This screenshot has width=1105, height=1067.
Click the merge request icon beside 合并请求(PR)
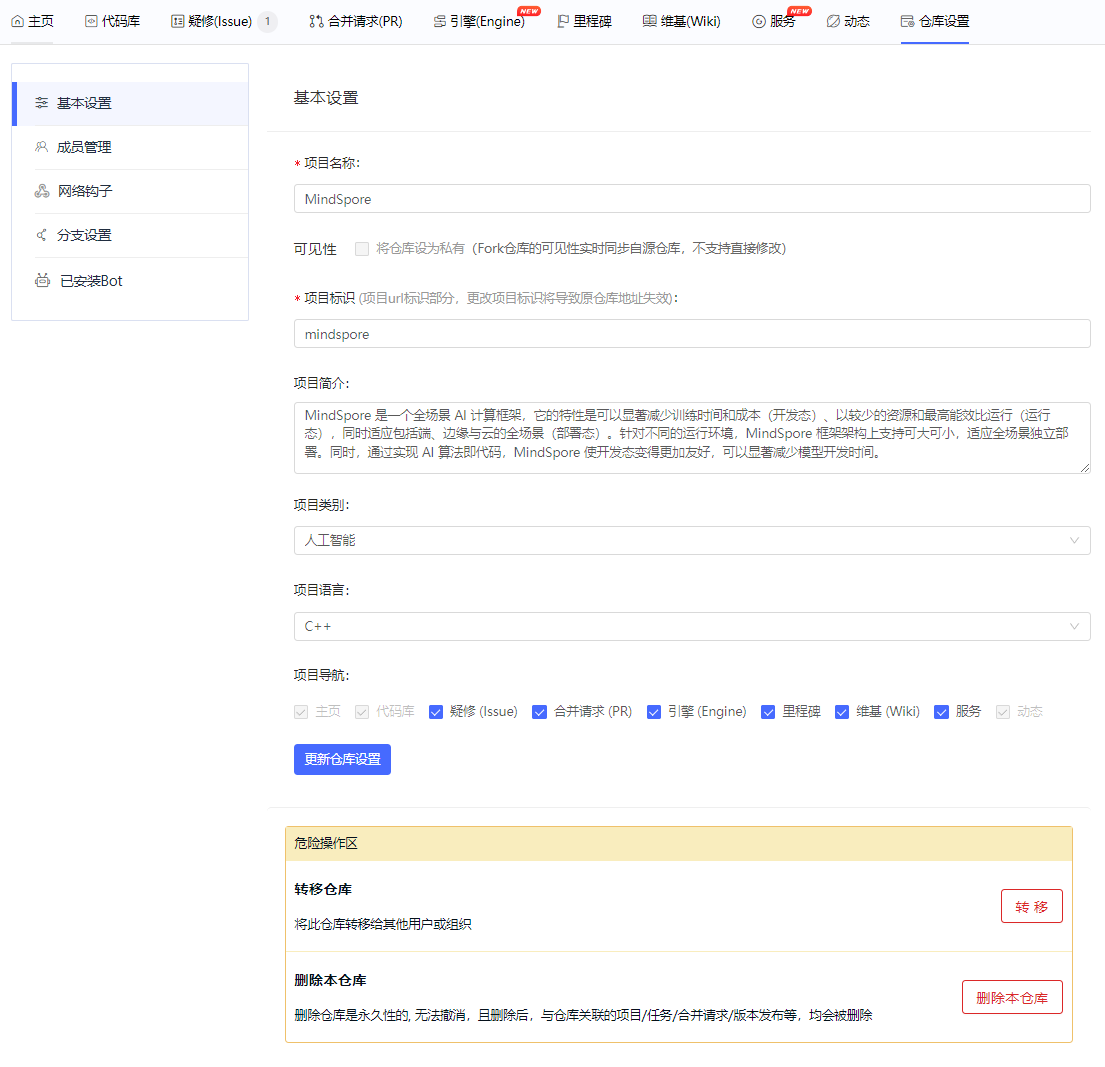tap(316, 21)
